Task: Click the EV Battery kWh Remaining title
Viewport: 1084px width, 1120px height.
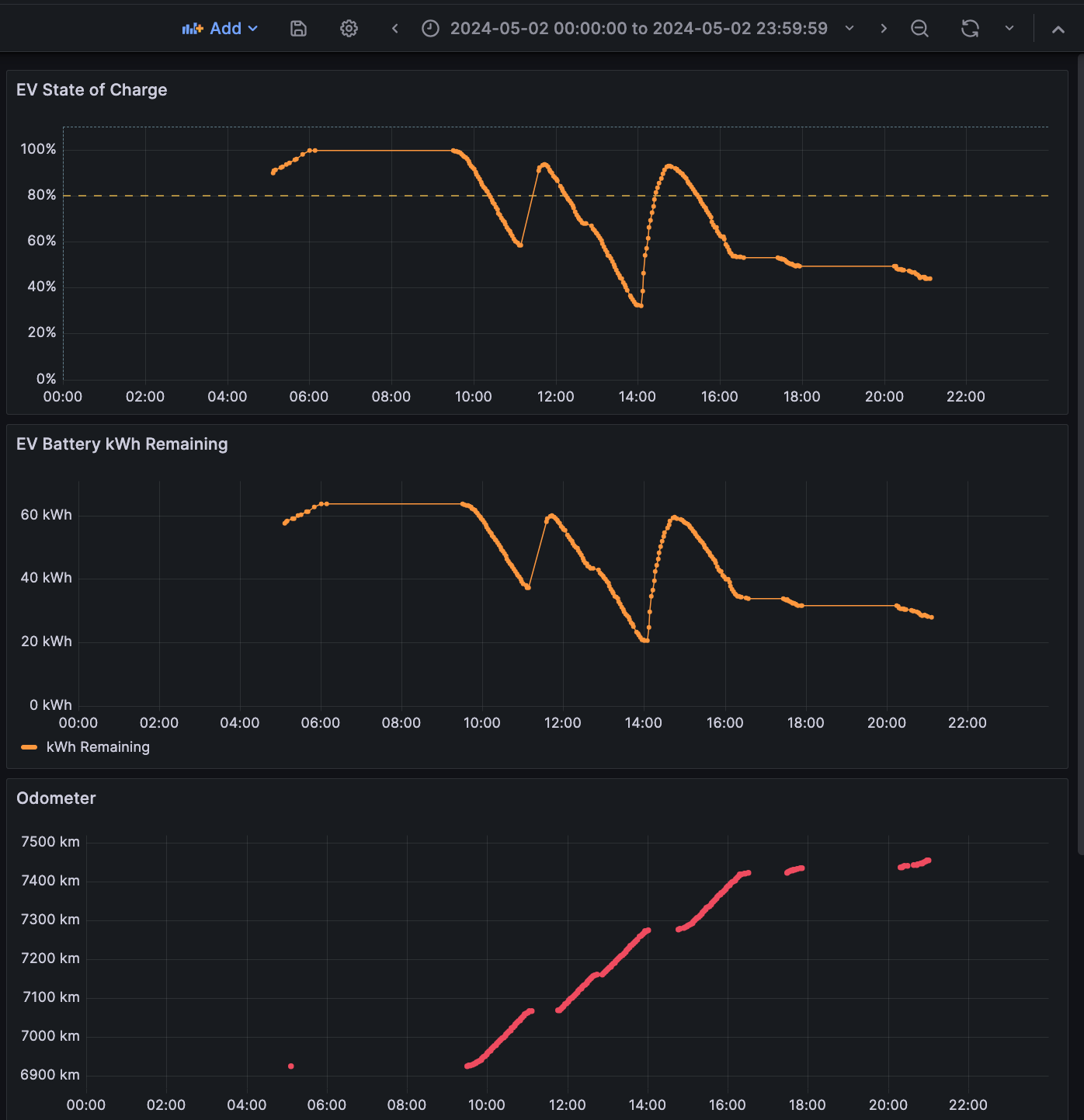Action: (122, 444)
